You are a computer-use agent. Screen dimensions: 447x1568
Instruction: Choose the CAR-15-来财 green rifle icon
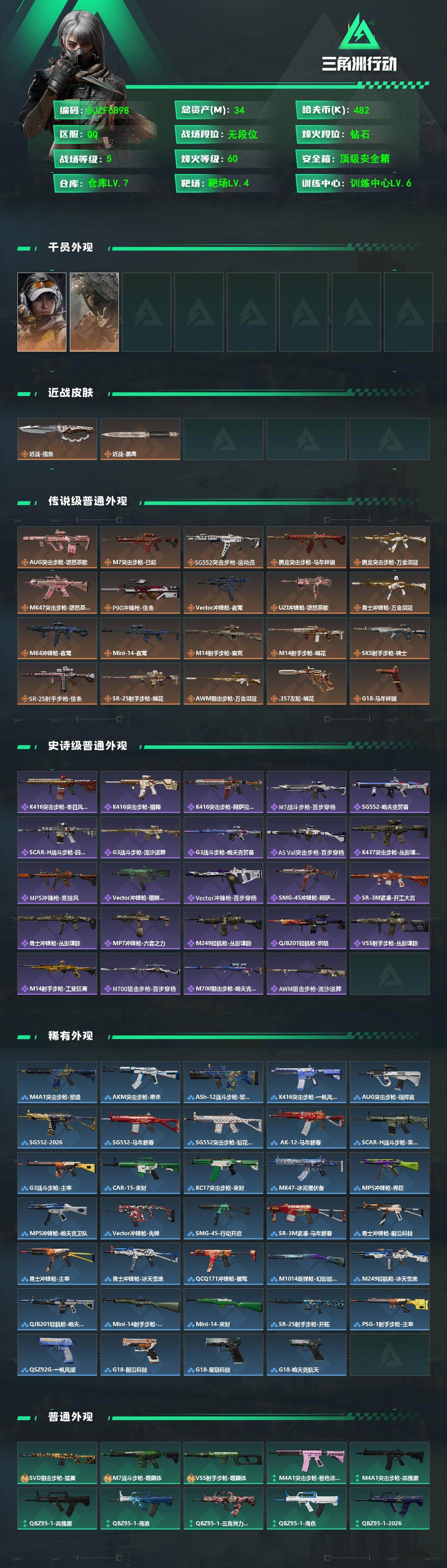click(140, 1173)
